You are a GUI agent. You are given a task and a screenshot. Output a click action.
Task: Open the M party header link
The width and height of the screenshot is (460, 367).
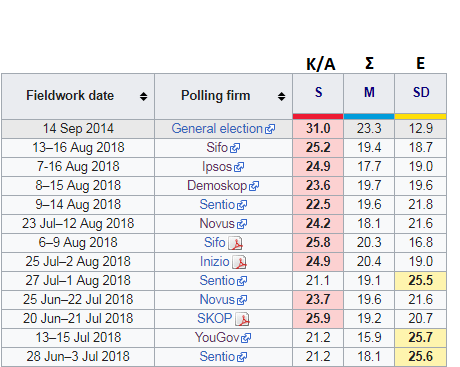point(369,92)
